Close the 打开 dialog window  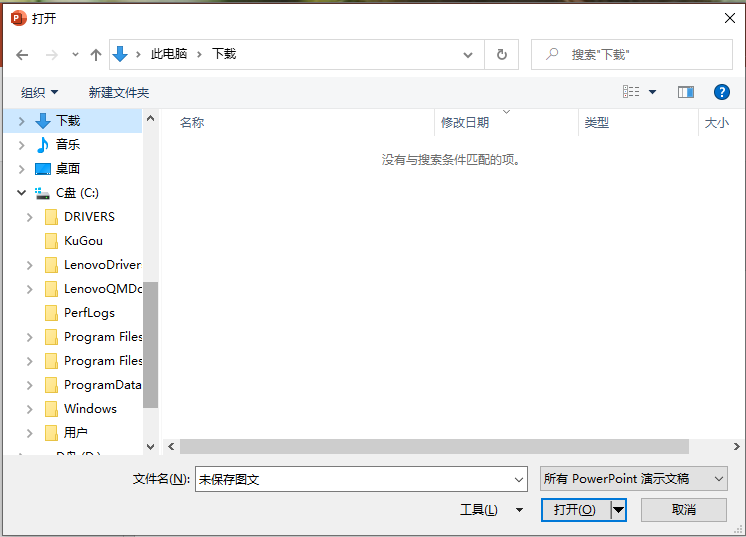(729, 18)
